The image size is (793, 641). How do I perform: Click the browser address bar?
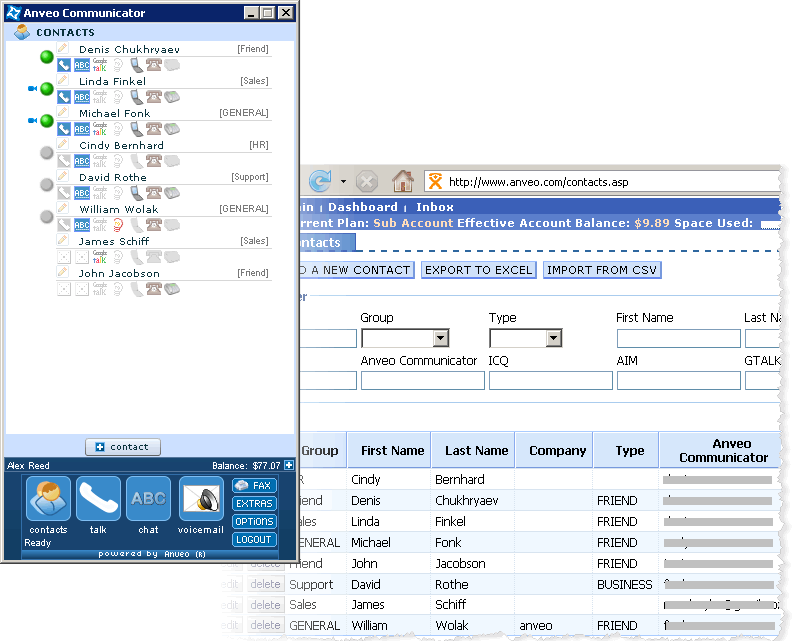click(x=602, y=182)
